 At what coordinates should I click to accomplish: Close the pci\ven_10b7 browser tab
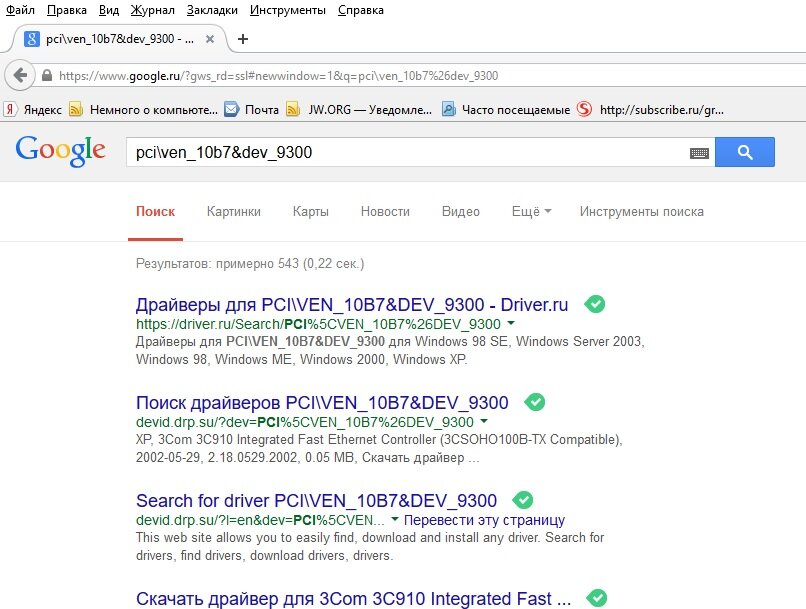pos(210,39)
